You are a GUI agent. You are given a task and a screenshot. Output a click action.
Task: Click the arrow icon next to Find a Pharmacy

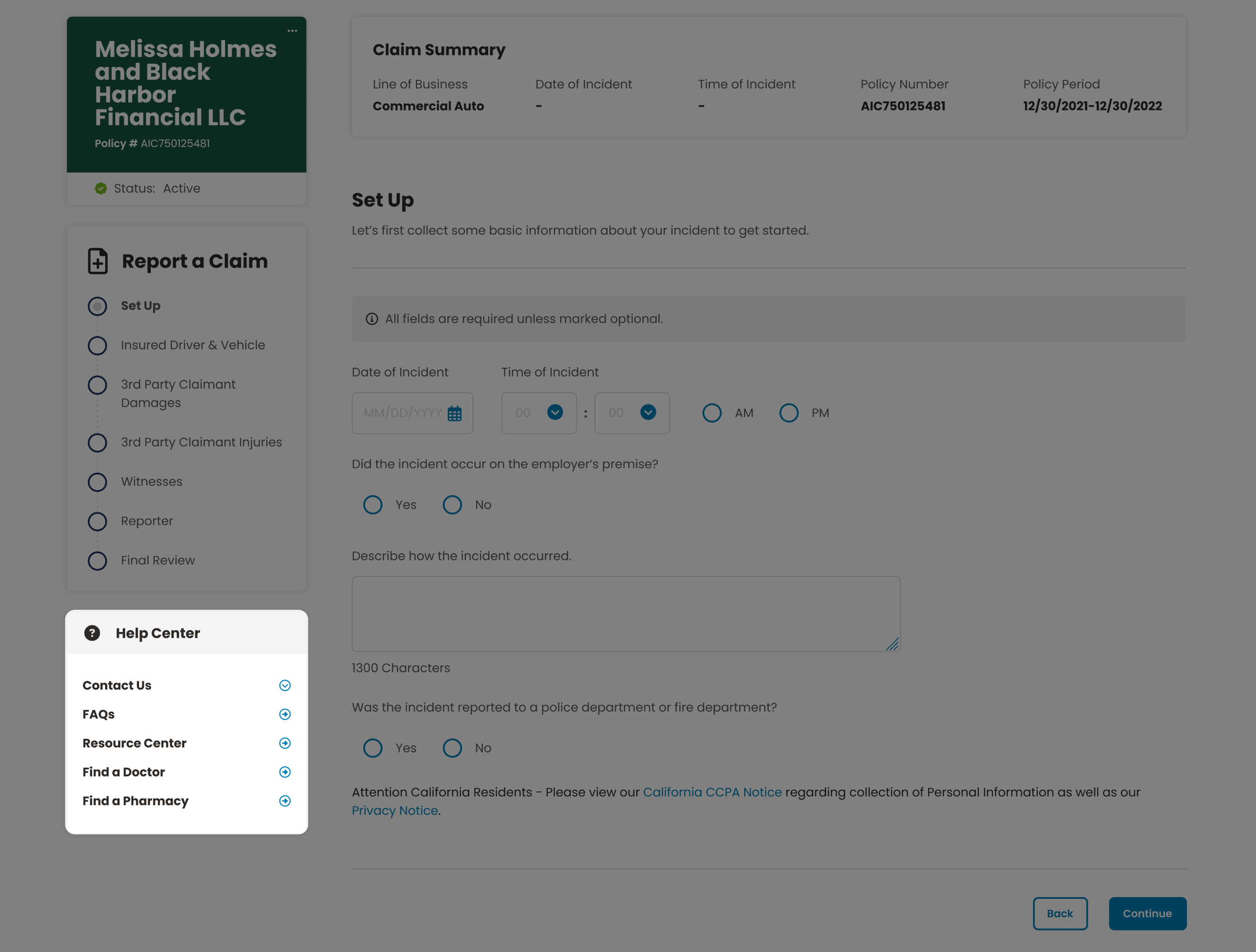tap(285, 801)
